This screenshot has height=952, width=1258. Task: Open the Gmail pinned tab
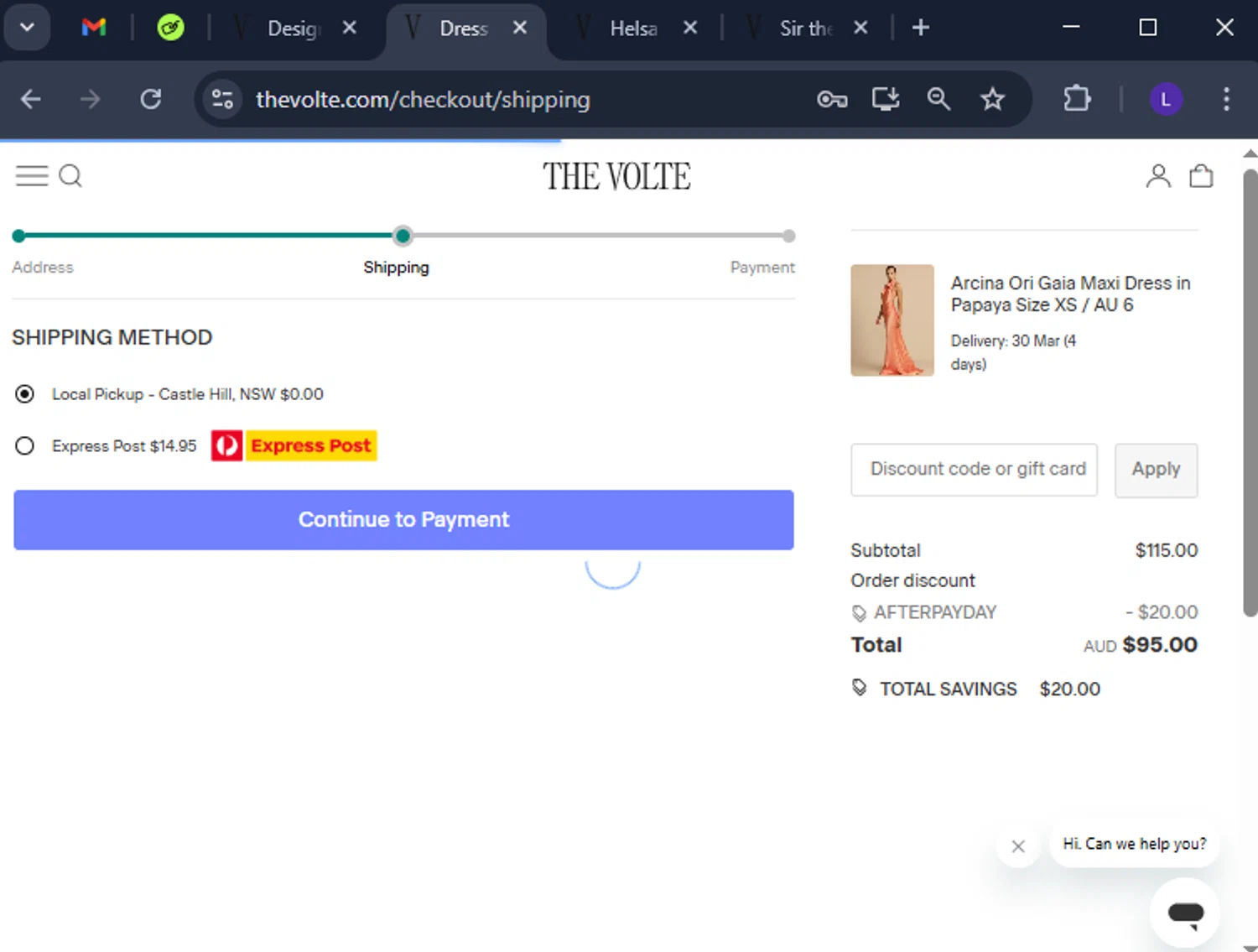pyautogui.click(x=94, y=28)
